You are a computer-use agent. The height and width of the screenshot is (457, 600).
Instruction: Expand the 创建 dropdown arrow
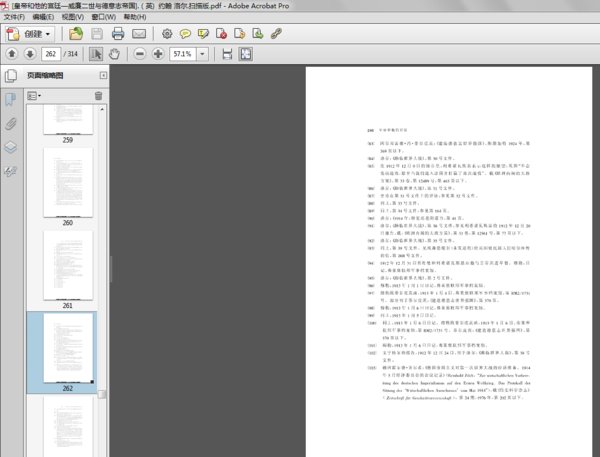tap(48, 34)
